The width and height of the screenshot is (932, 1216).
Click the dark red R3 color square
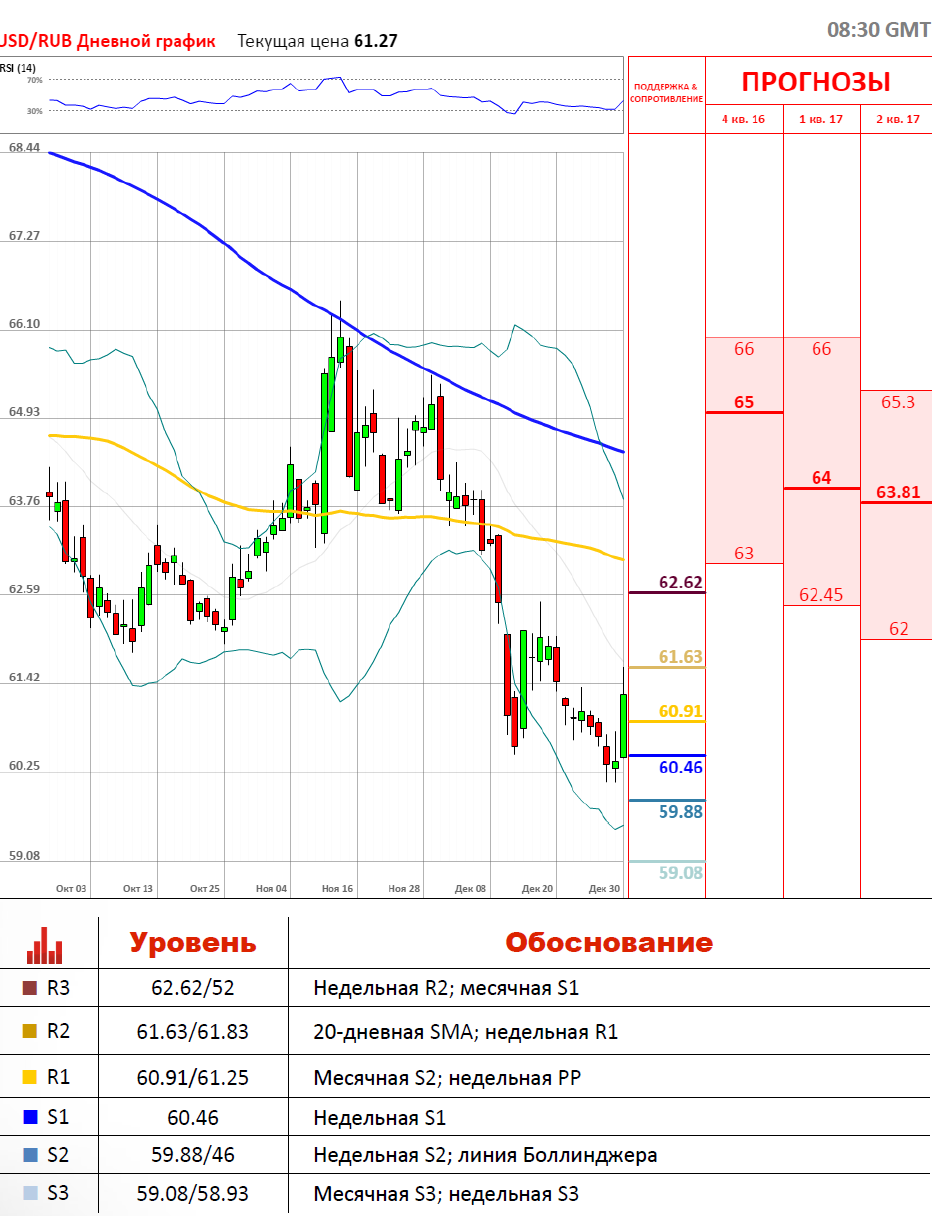pos(29,989)
